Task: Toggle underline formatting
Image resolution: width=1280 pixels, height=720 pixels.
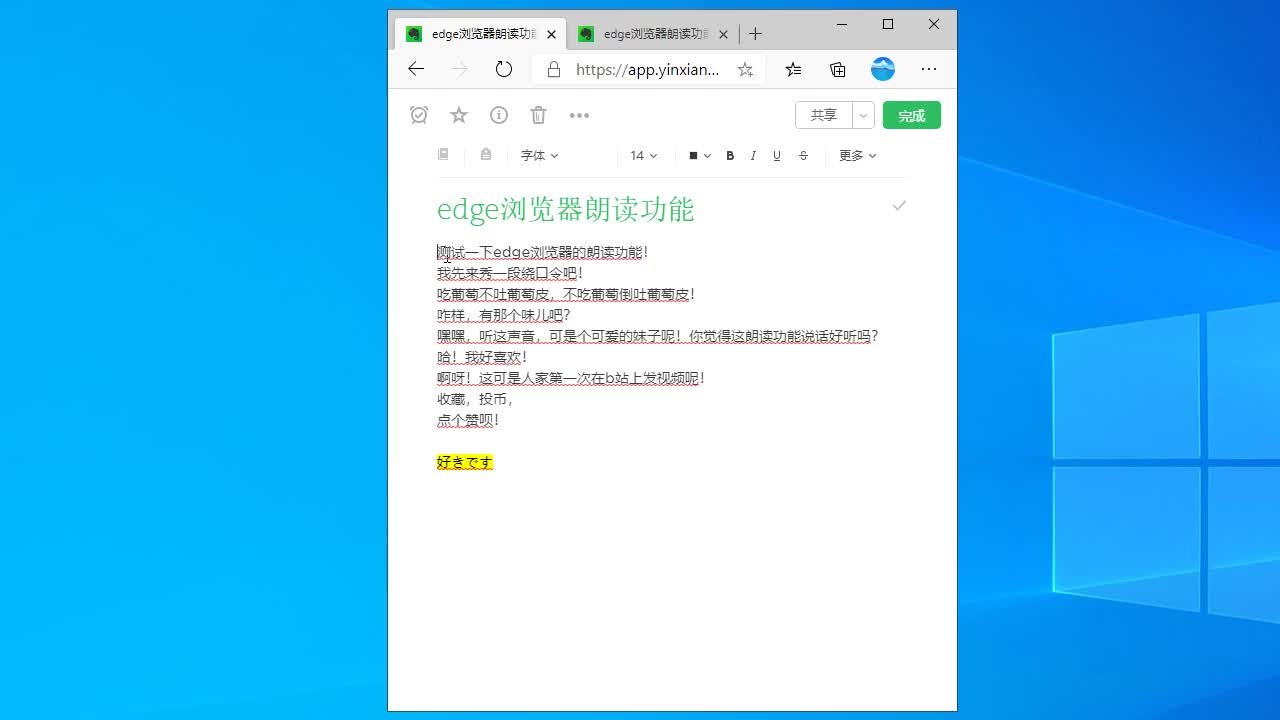Action: click(777, 155)
